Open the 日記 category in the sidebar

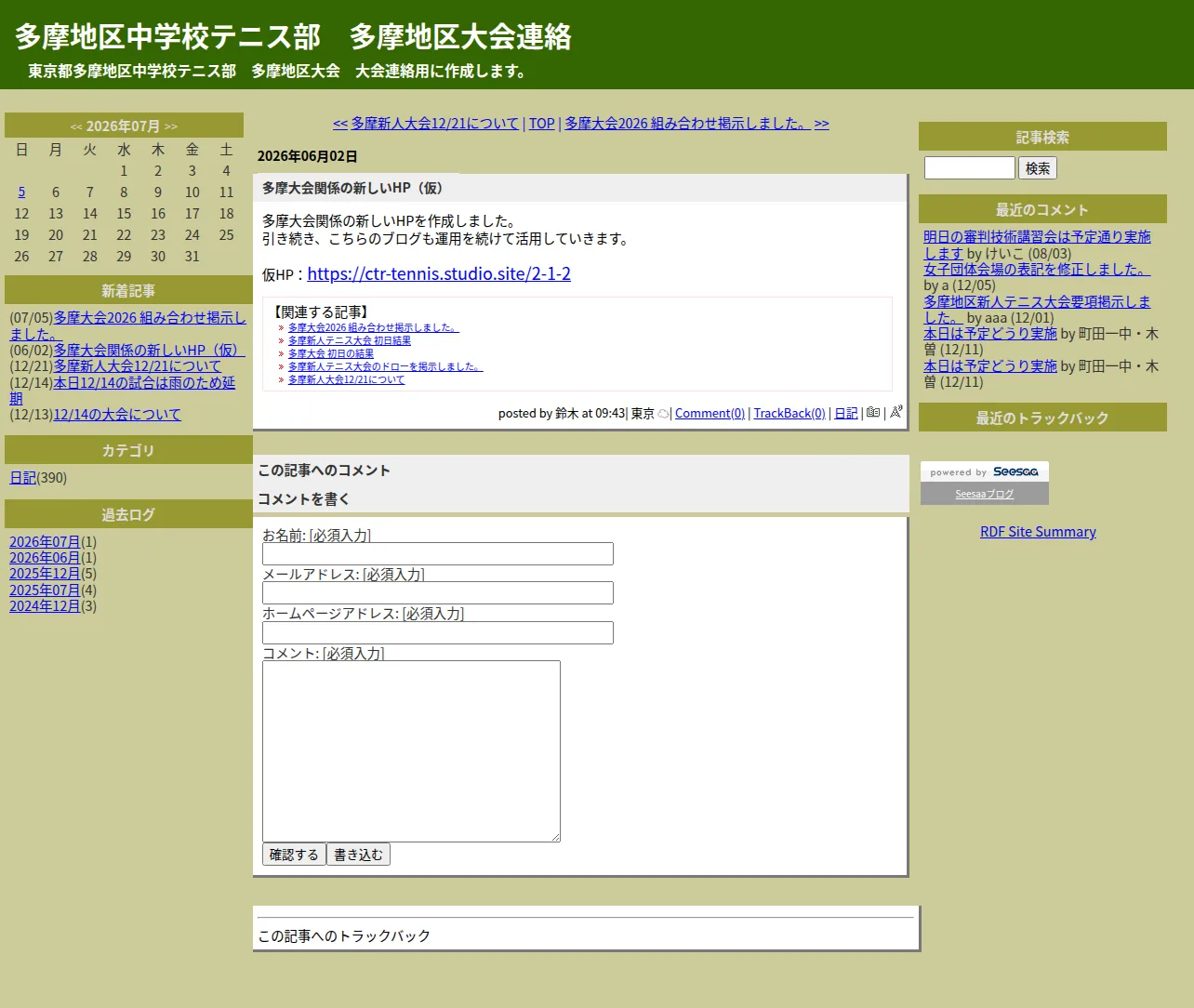pyautogui.click(x=22, y=478)
